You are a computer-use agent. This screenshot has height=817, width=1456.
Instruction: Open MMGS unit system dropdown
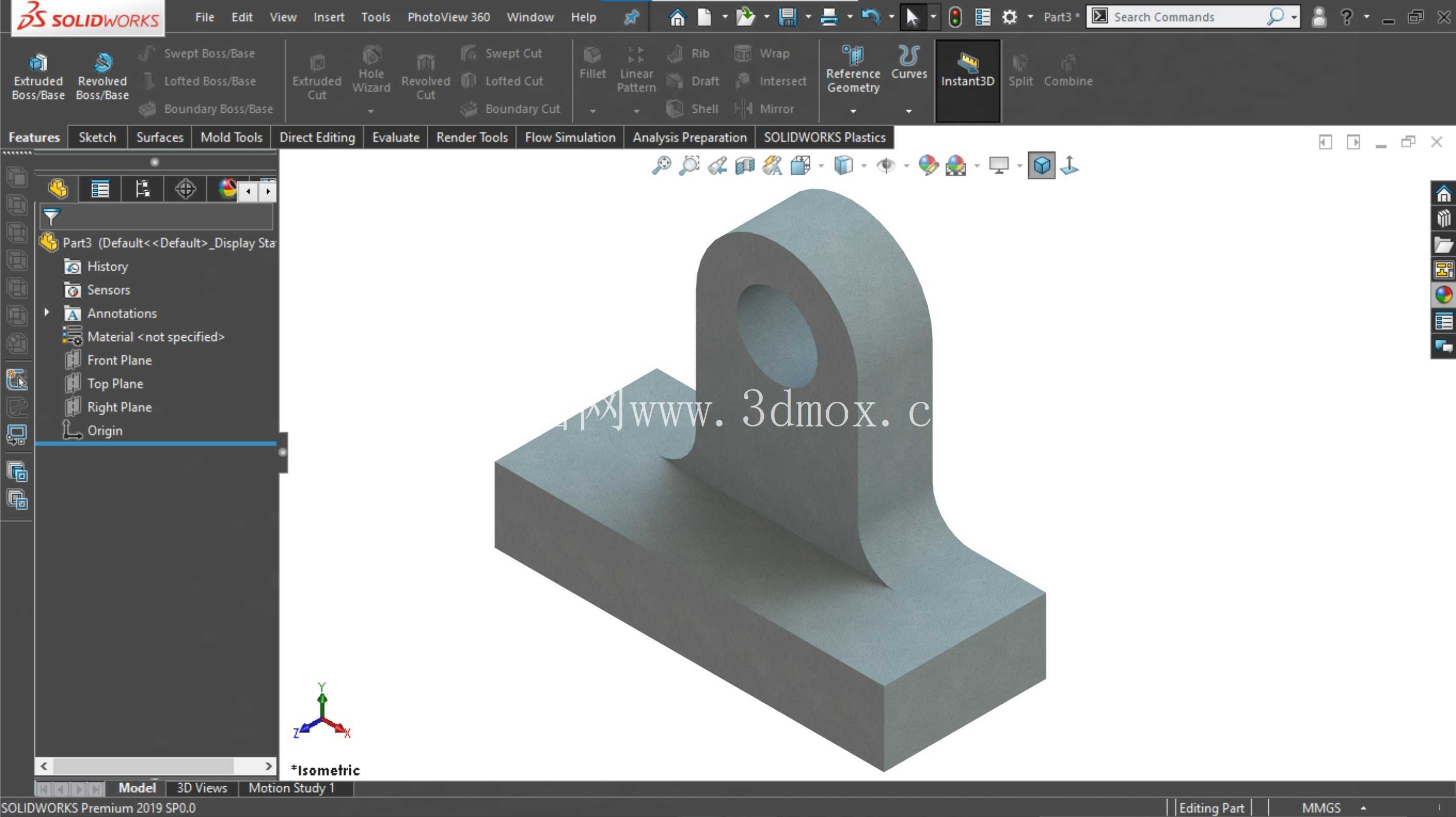coord(1363,808)
